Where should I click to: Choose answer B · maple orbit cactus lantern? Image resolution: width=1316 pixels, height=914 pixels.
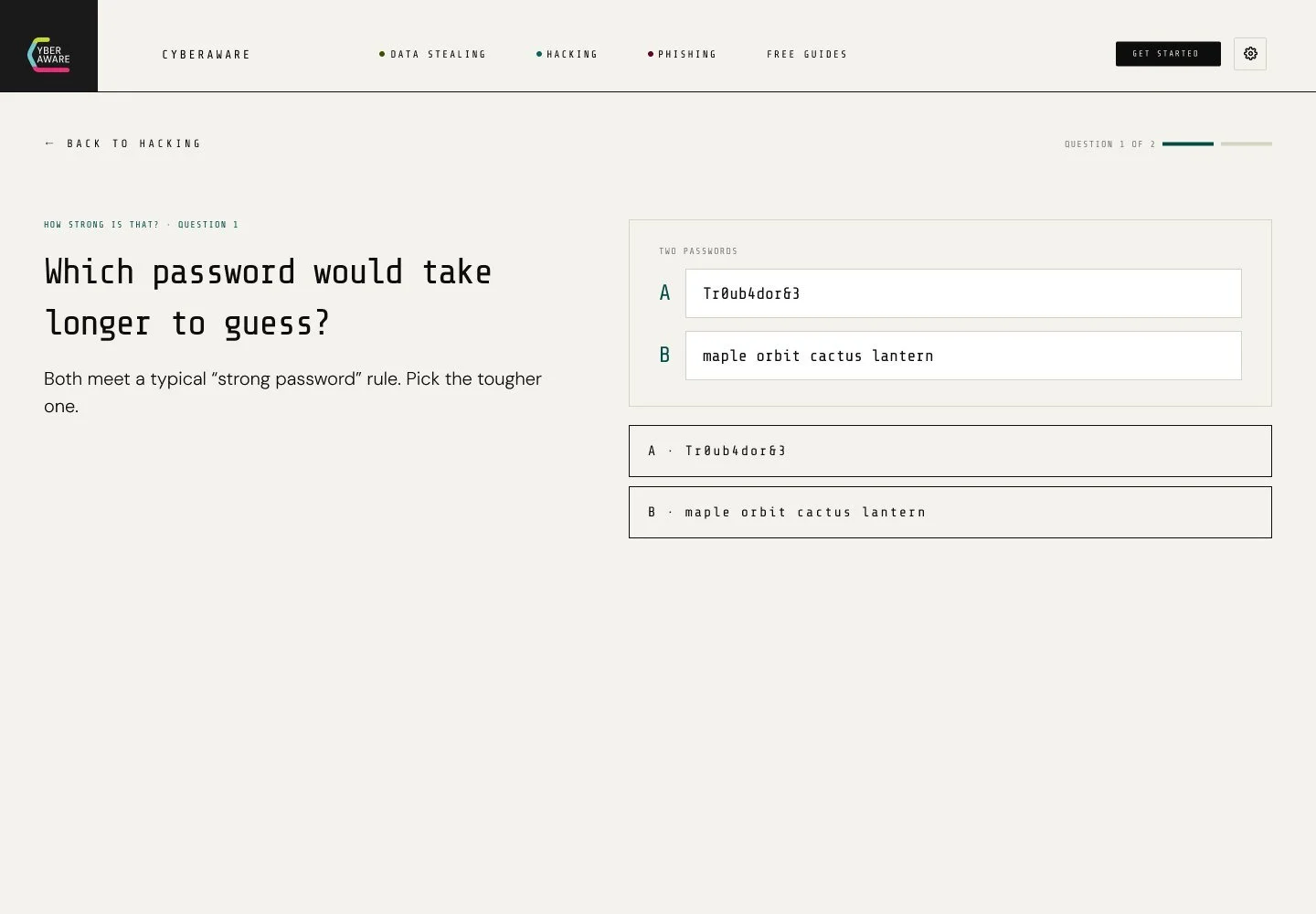(x=950, y=512)
